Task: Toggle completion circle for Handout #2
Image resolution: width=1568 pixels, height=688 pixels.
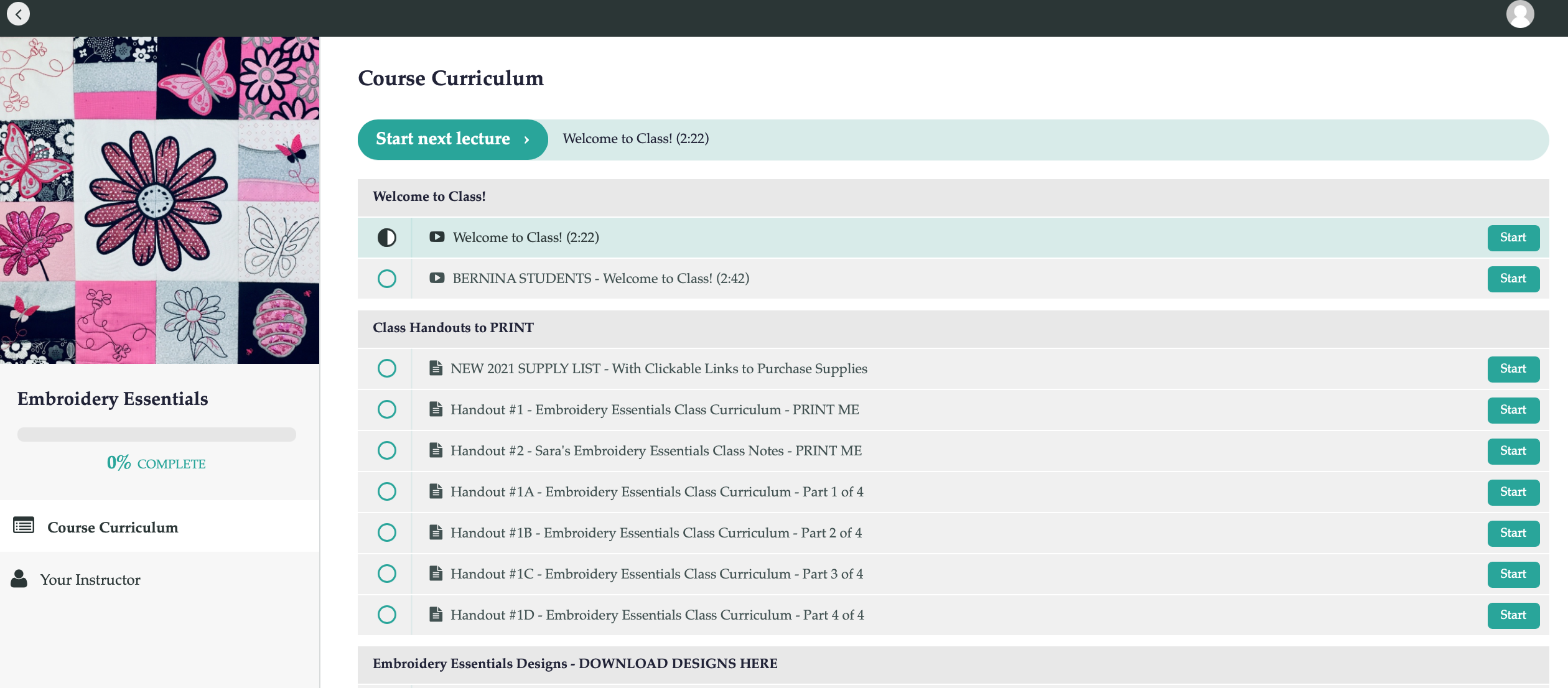Action: point(387,451)
